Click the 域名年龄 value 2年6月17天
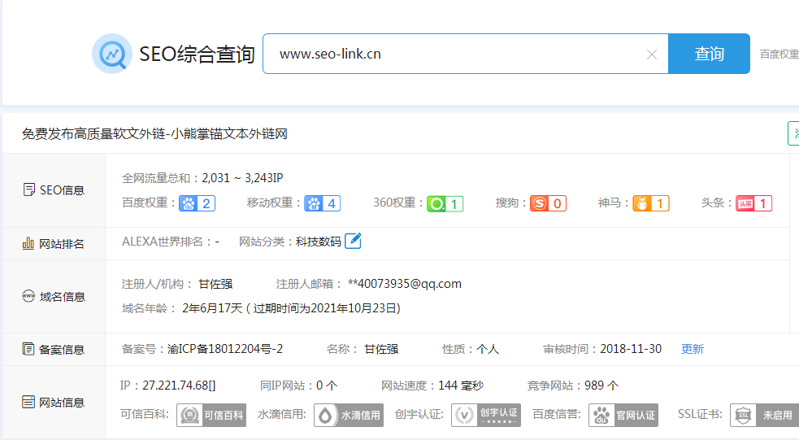Screen dimensions: 799x440 212,308
